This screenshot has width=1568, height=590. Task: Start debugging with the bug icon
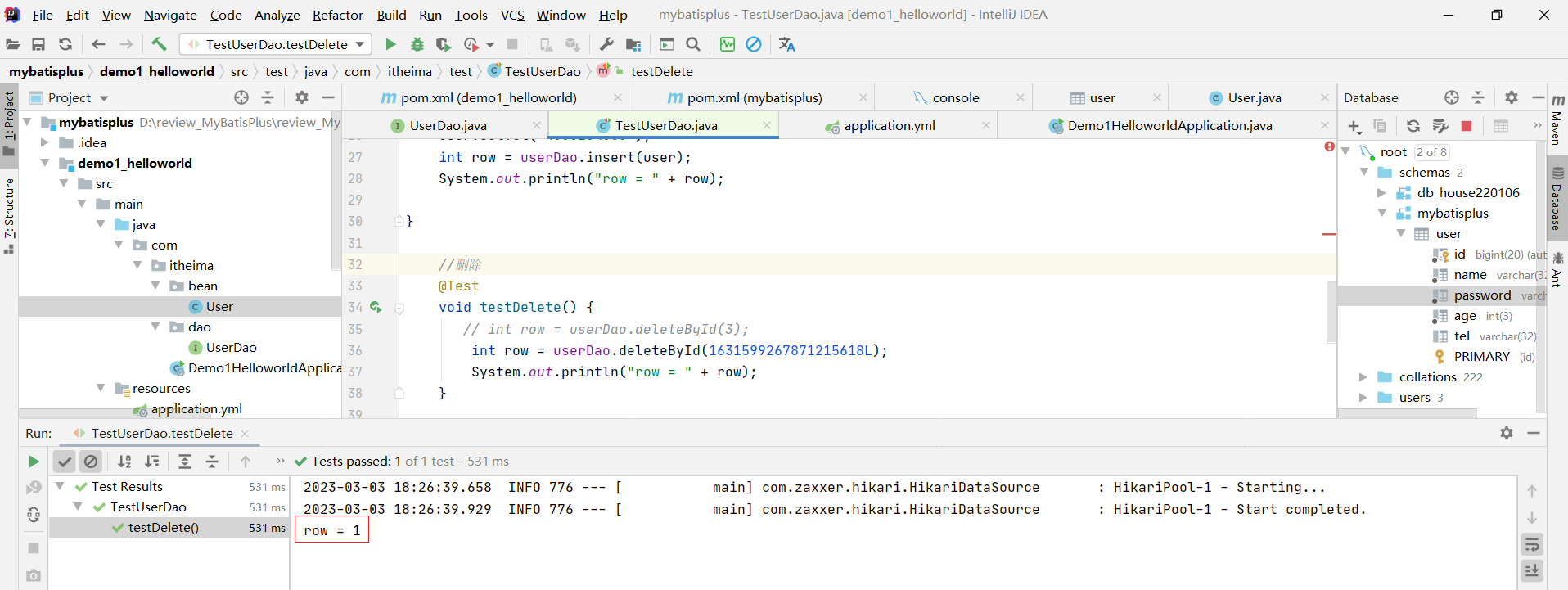[x=417, y=44]
